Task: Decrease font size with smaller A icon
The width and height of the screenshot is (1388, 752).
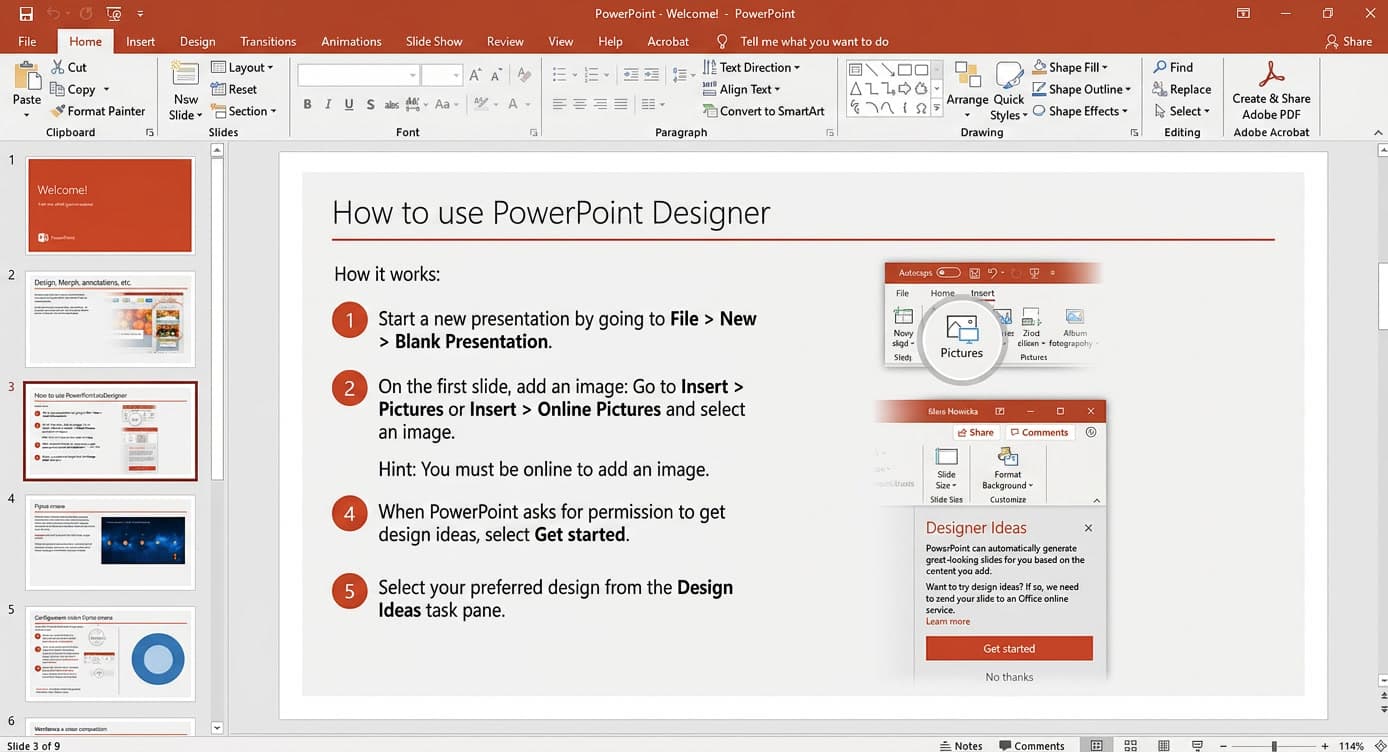Action: point(496,75)
